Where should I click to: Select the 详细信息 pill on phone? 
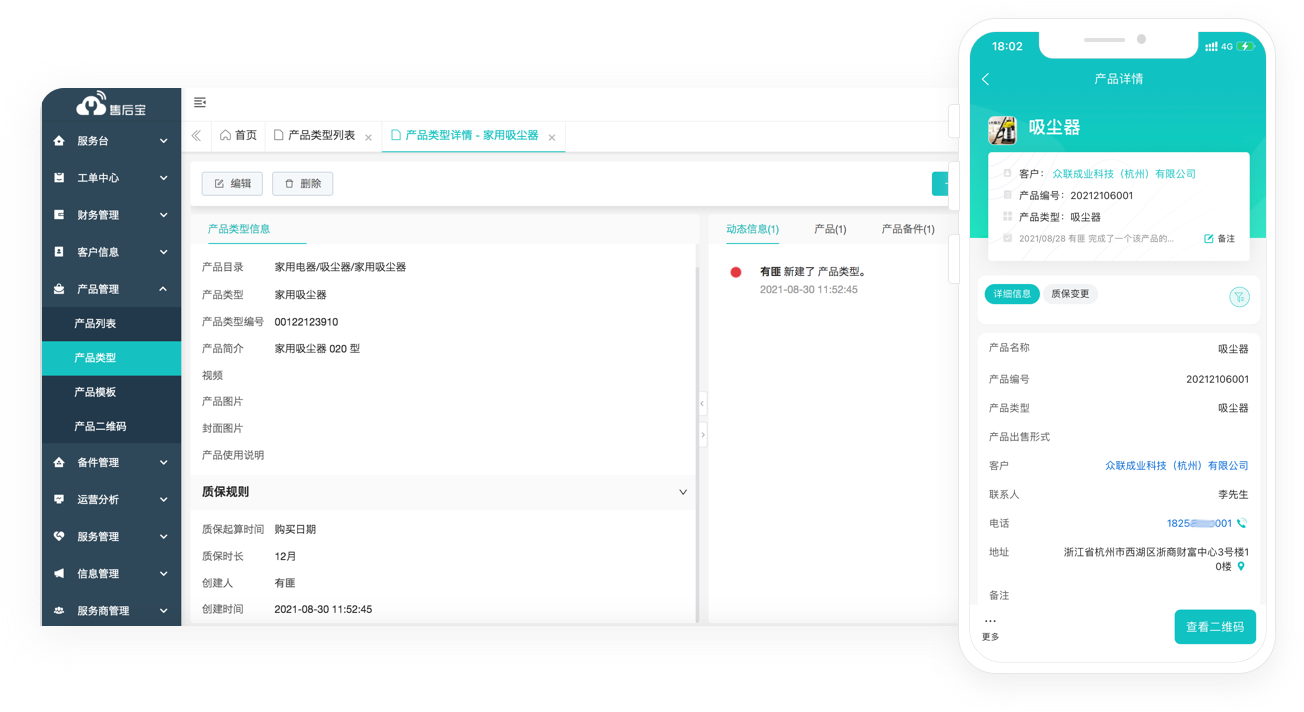(x=1012, y=294)
